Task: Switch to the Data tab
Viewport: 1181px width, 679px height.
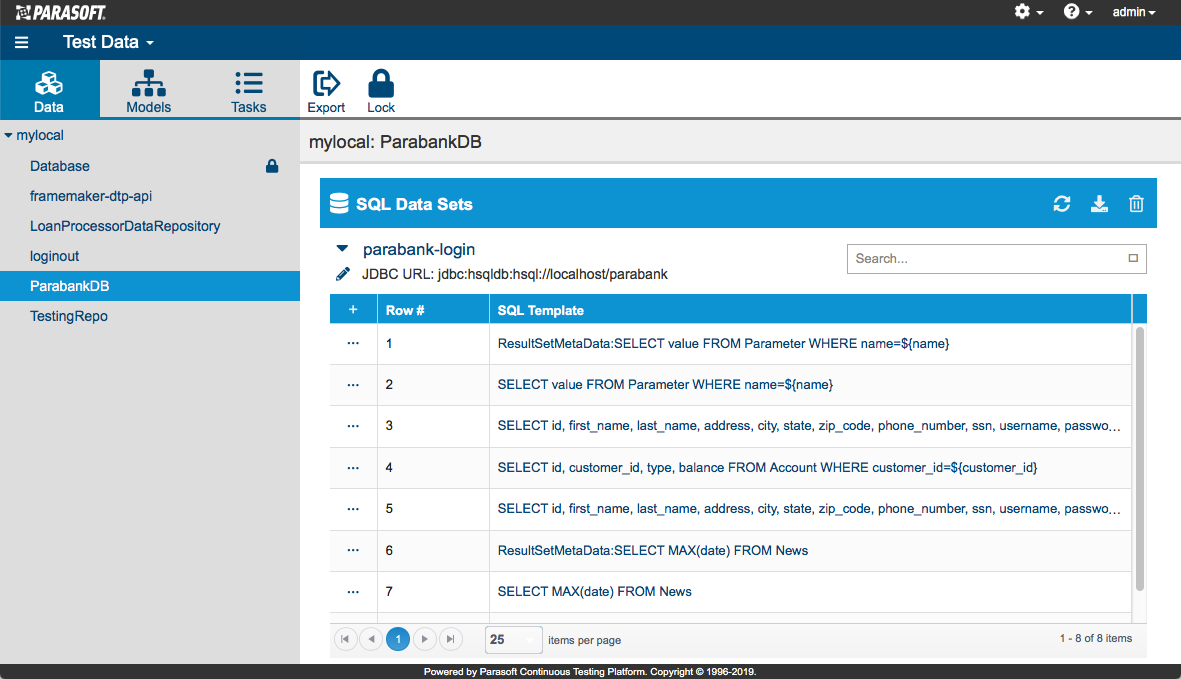Action: click(49, 90)
